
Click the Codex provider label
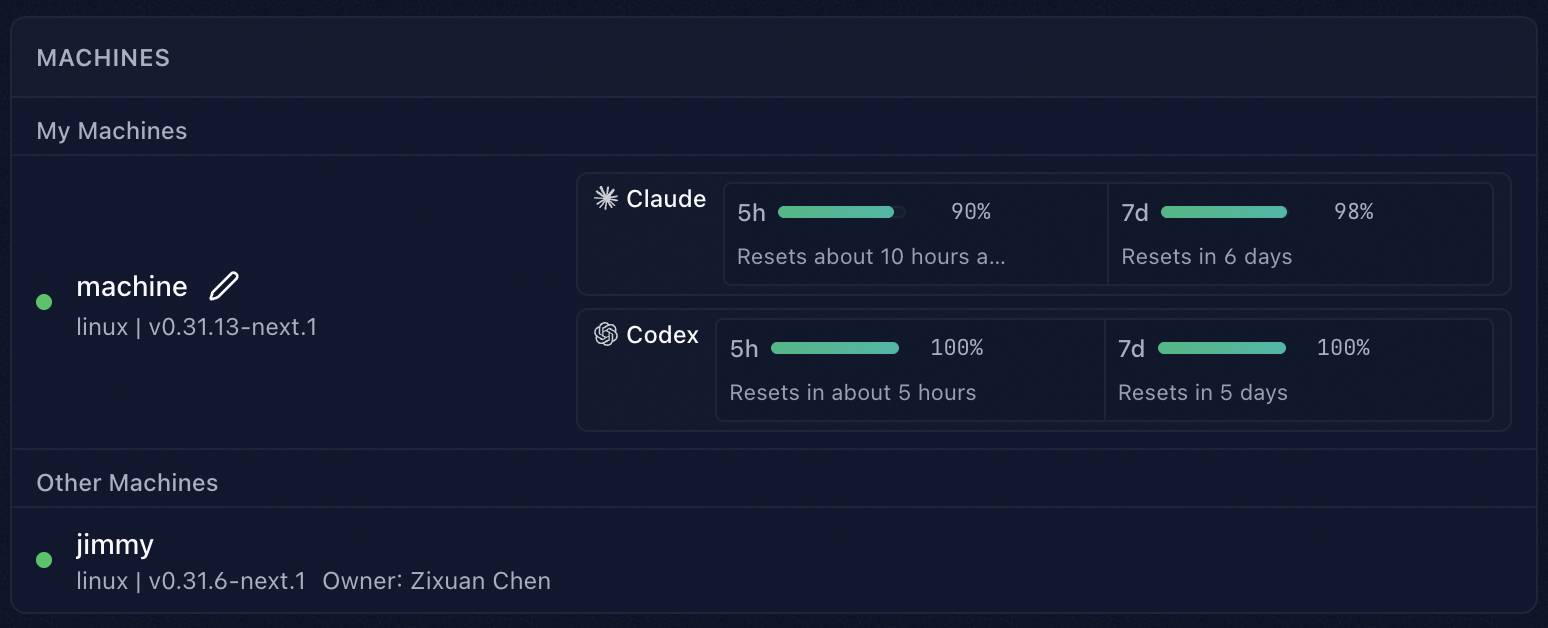(x=662, y=335)
